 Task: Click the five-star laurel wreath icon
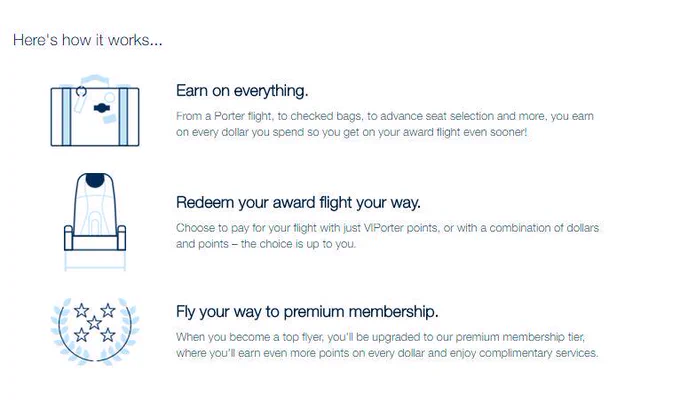click(x=95, y=330)
